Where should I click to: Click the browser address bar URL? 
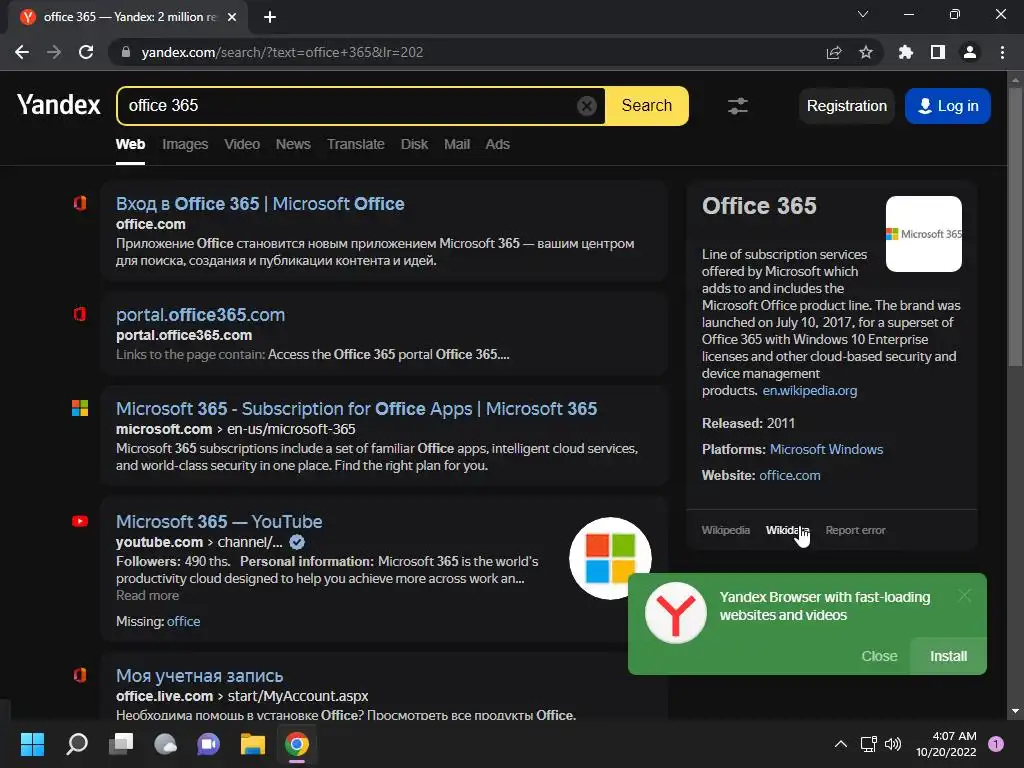(x=282, y=52)
